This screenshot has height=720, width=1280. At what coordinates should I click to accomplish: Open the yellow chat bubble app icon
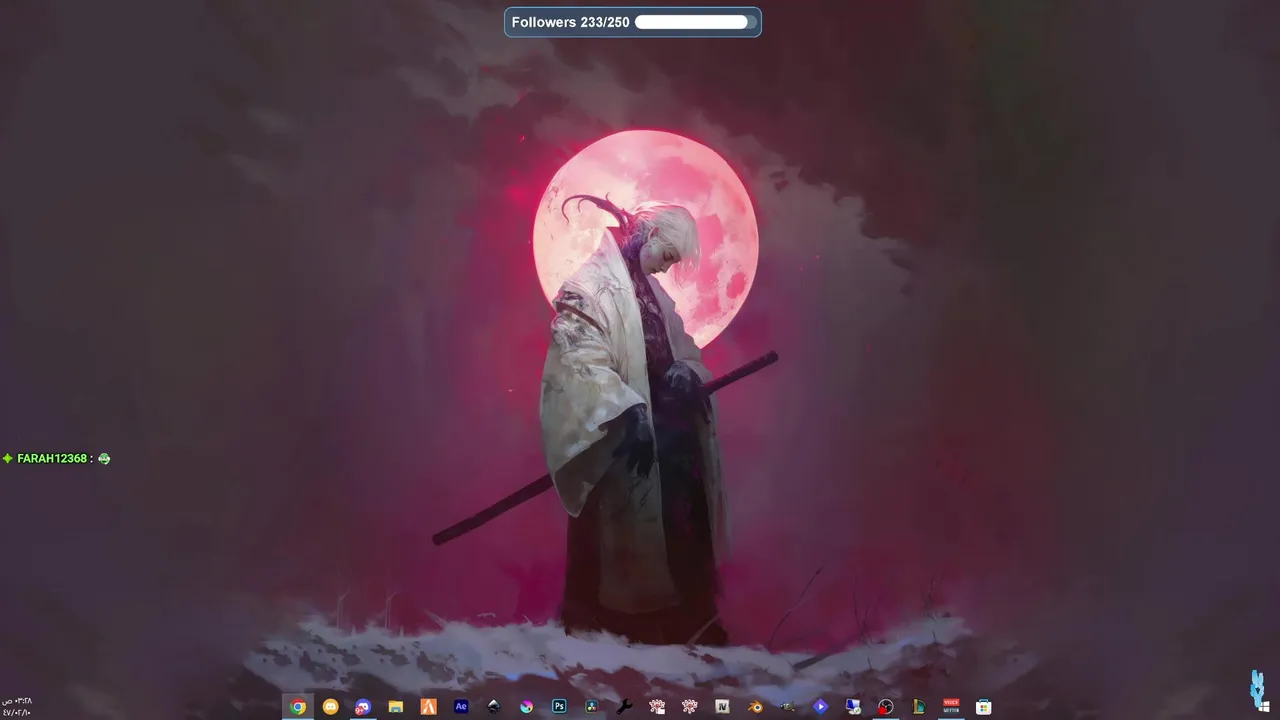331,707
